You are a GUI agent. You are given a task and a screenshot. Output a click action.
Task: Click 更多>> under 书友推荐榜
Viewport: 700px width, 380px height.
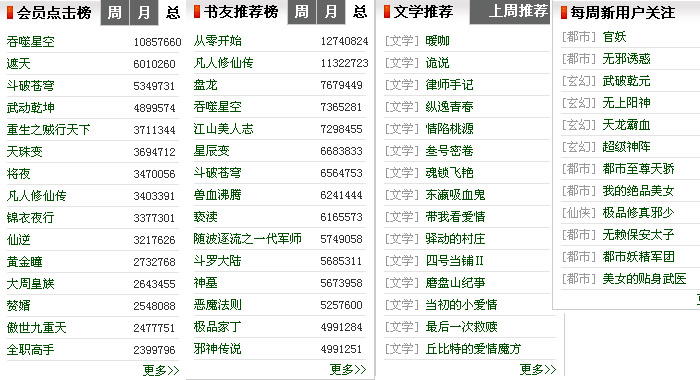click(348, 369)
